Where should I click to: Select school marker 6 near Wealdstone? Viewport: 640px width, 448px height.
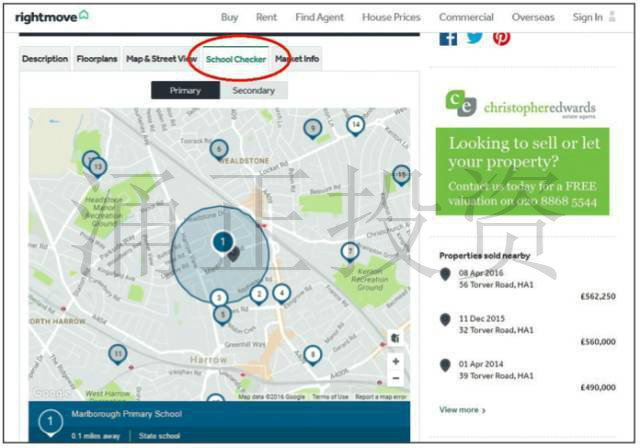pos(219,150)
